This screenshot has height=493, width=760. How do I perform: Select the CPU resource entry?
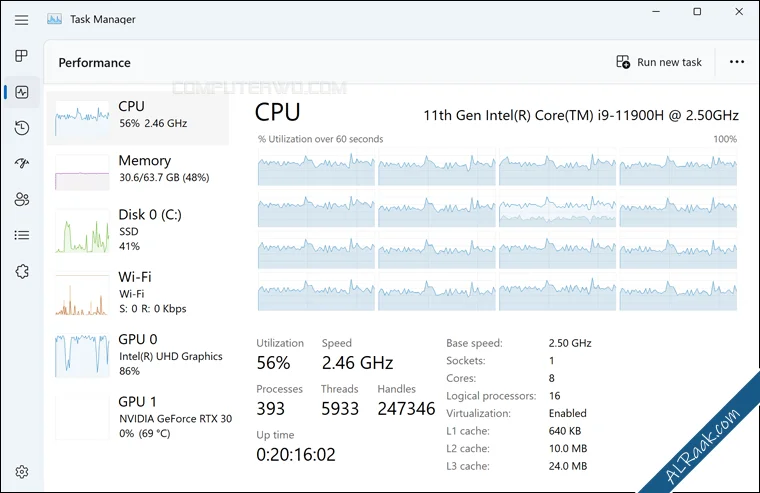pyautogui.click(x=138, y=118)
